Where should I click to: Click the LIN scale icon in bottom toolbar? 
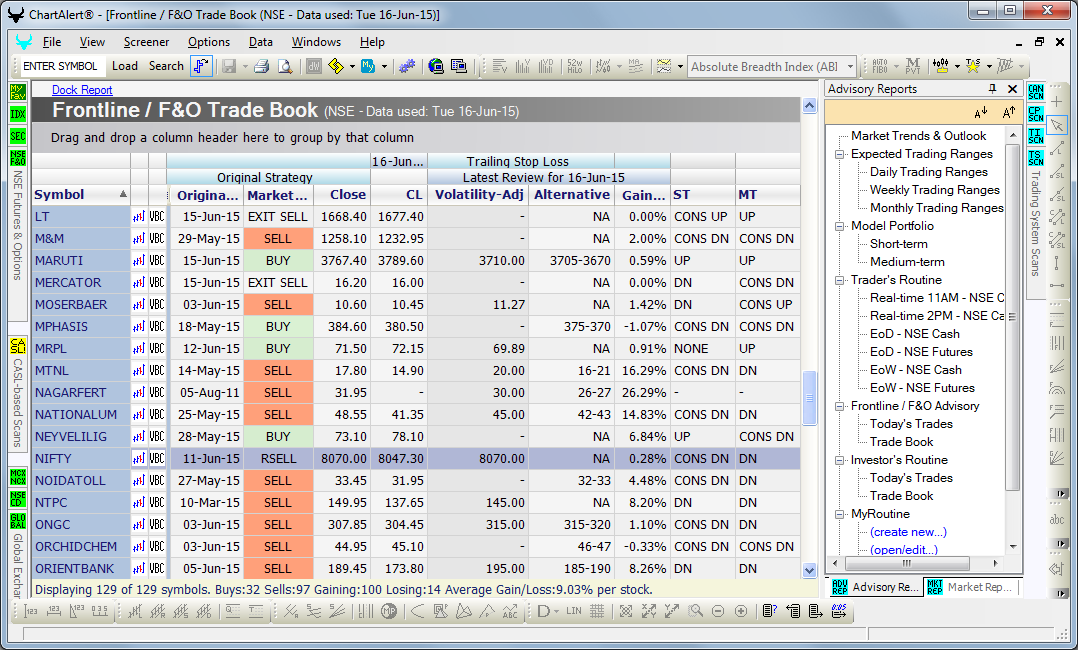tap(573, 611)
